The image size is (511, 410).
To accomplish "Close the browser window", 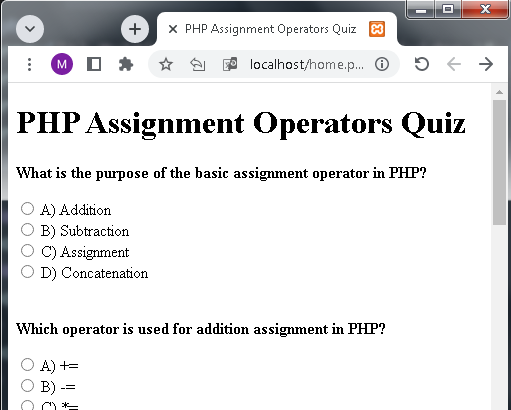I will pyautogui.click(x=485, y=9).
